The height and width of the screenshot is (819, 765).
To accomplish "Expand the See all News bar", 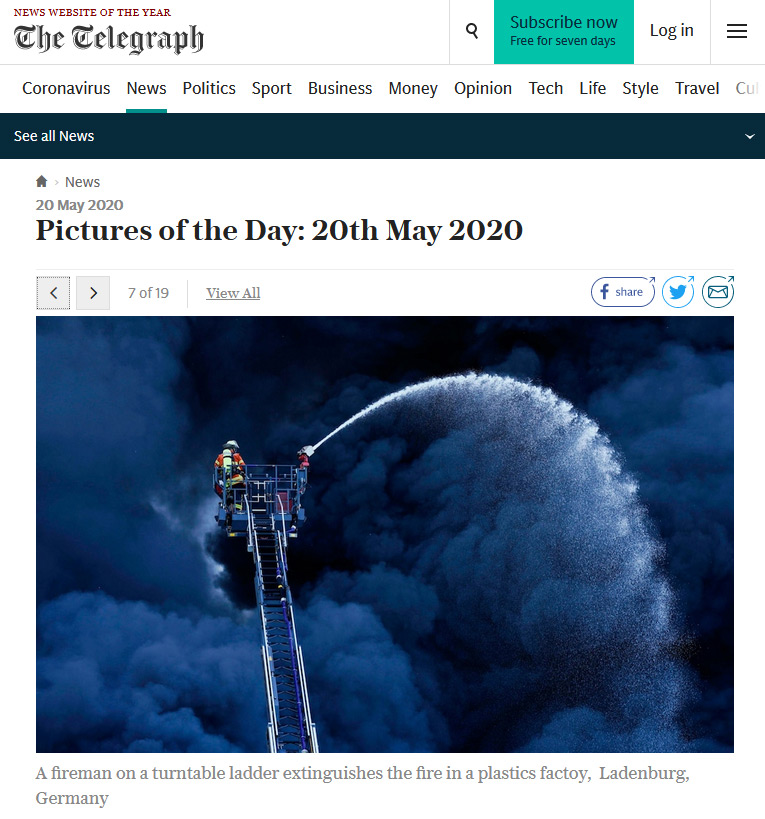I will pyautogui.click(x=382, y=136).
